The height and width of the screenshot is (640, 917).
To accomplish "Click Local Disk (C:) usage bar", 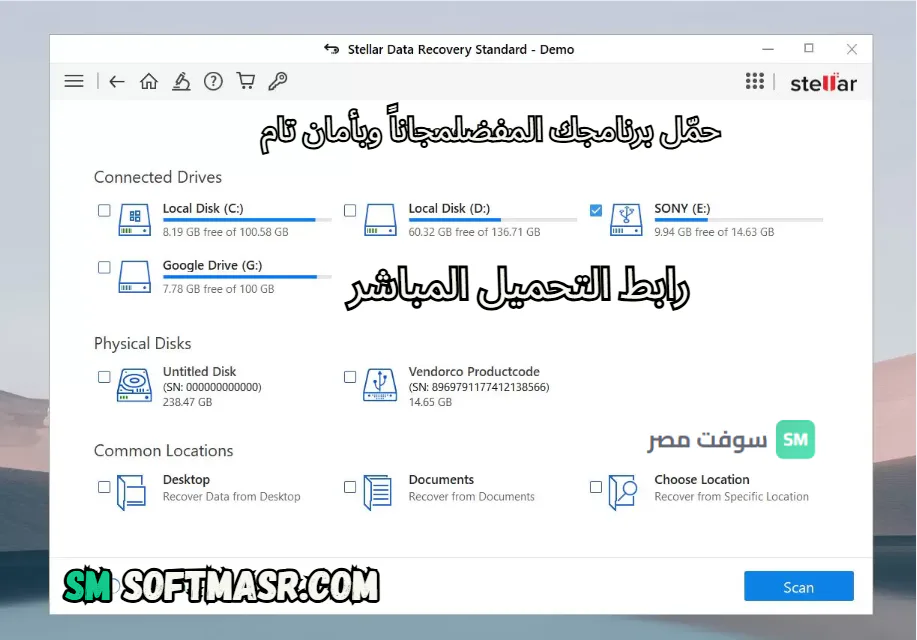I will click(x=247, y=220).
